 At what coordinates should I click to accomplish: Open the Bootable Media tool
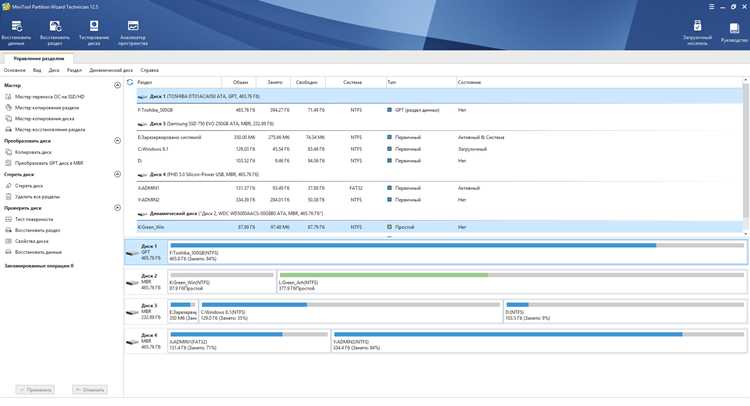[x=697, y=33]
